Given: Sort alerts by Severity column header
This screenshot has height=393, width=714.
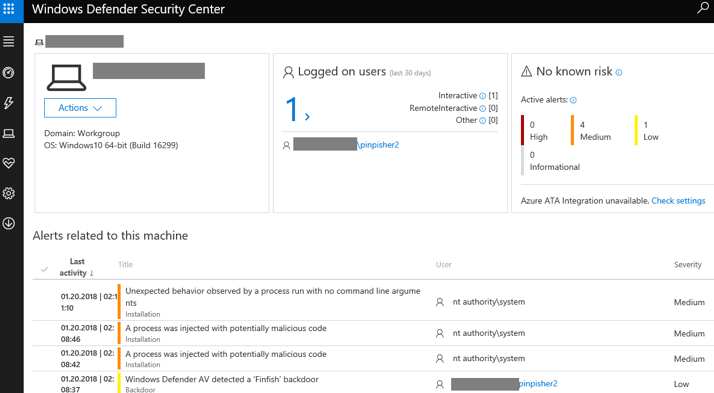Looking at the screenshot, I should click(688, 265).
